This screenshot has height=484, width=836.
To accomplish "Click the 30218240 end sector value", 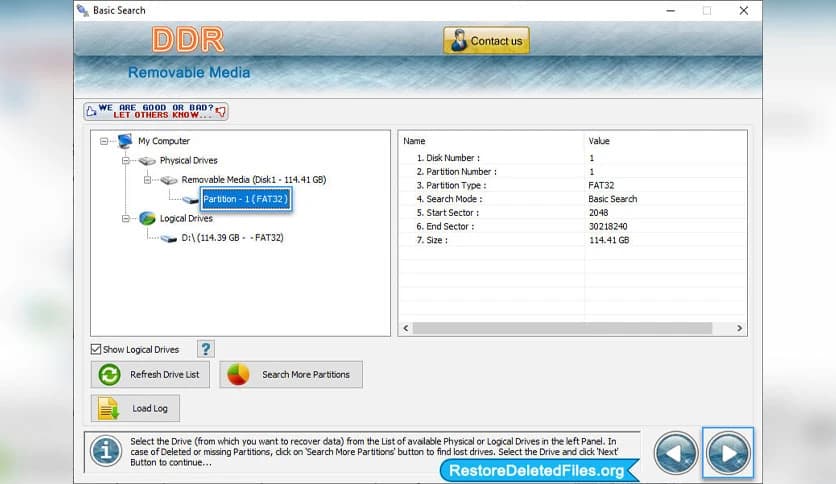I will click(608, 227).
